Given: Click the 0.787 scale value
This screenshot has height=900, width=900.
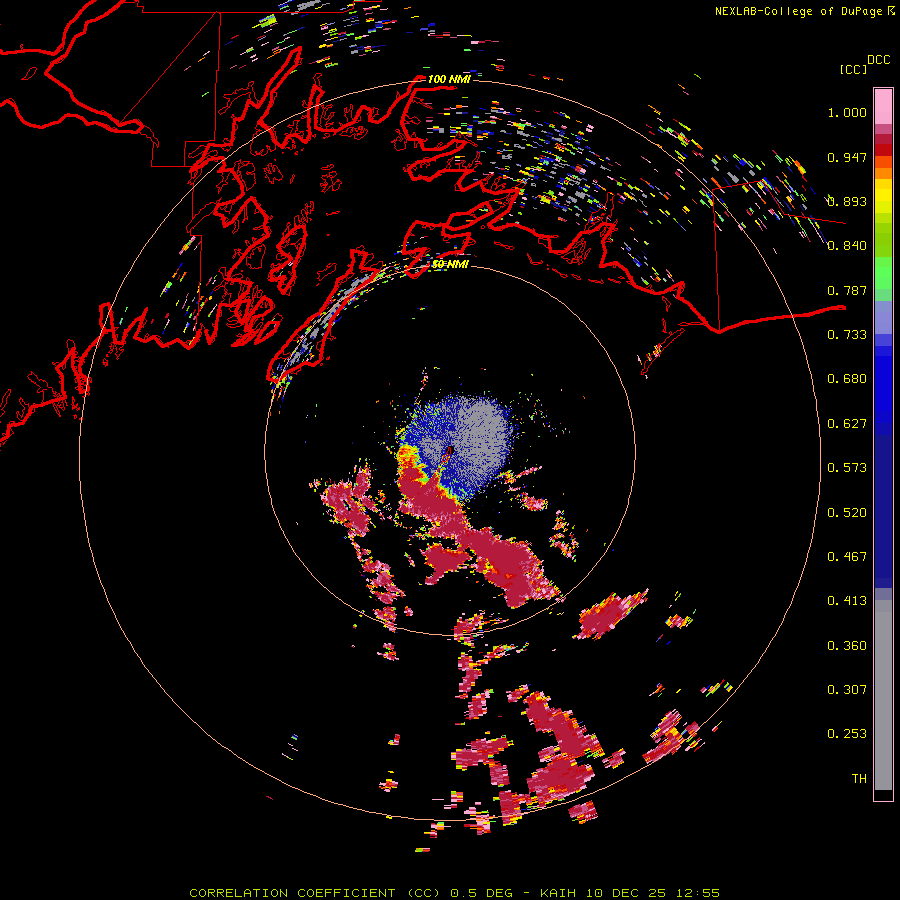Looking at the screenshot, I should pos(847,290).
